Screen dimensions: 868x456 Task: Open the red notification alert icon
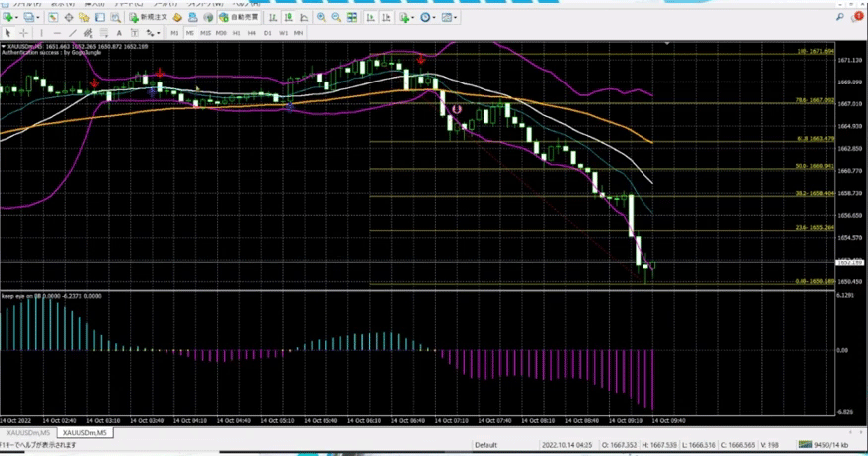pos(857,17)
